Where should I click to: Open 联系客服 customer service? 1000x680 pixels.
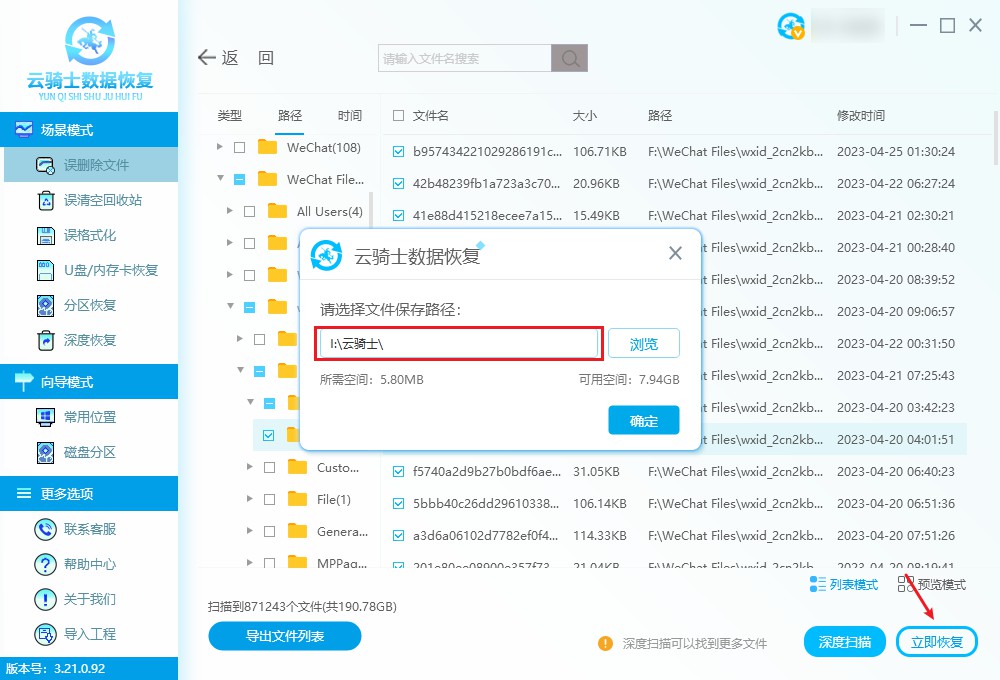pyautogui.click(x=90, y=528)
